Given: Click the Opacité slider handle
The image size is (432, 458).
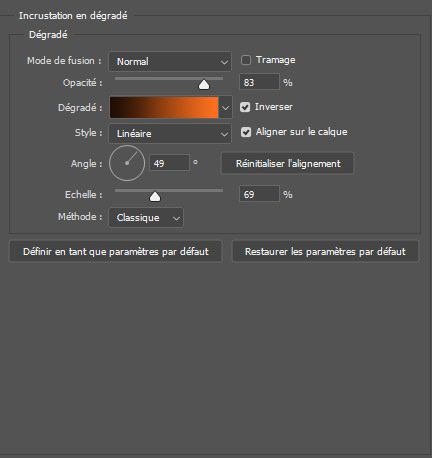Looking at the screenshot, I should click(204, 85).
